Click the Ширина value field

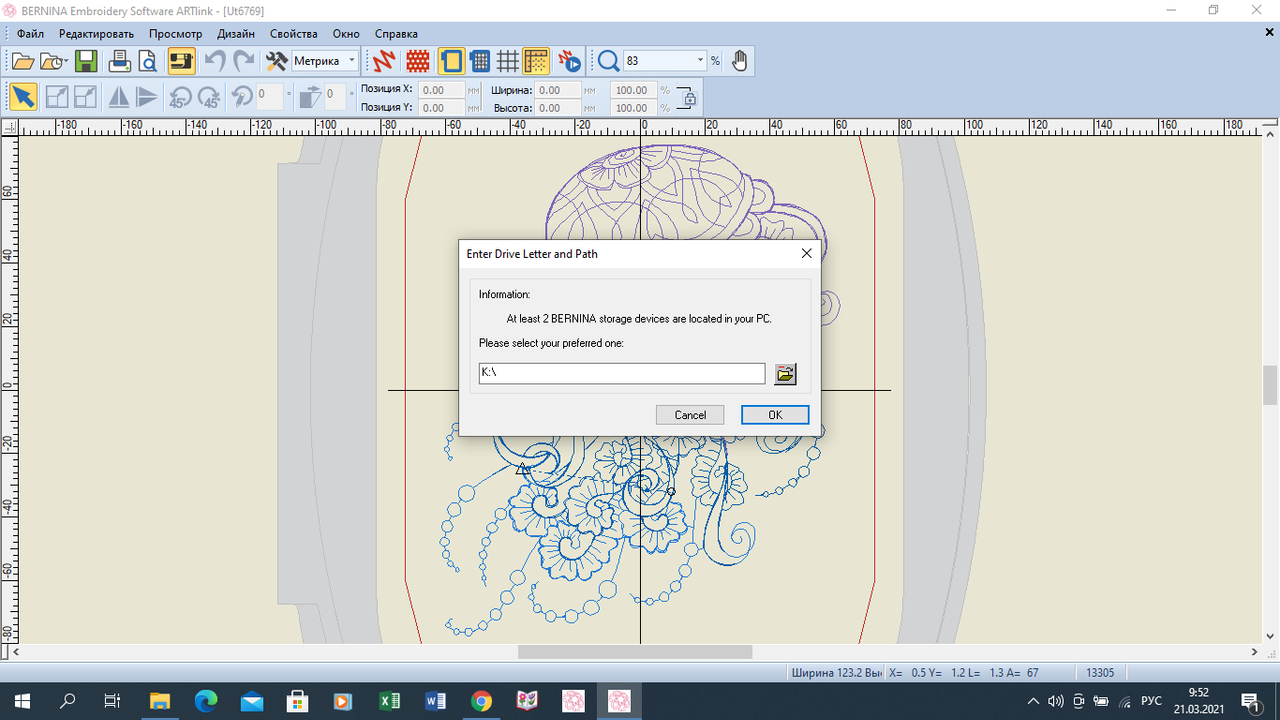(558, 90)
